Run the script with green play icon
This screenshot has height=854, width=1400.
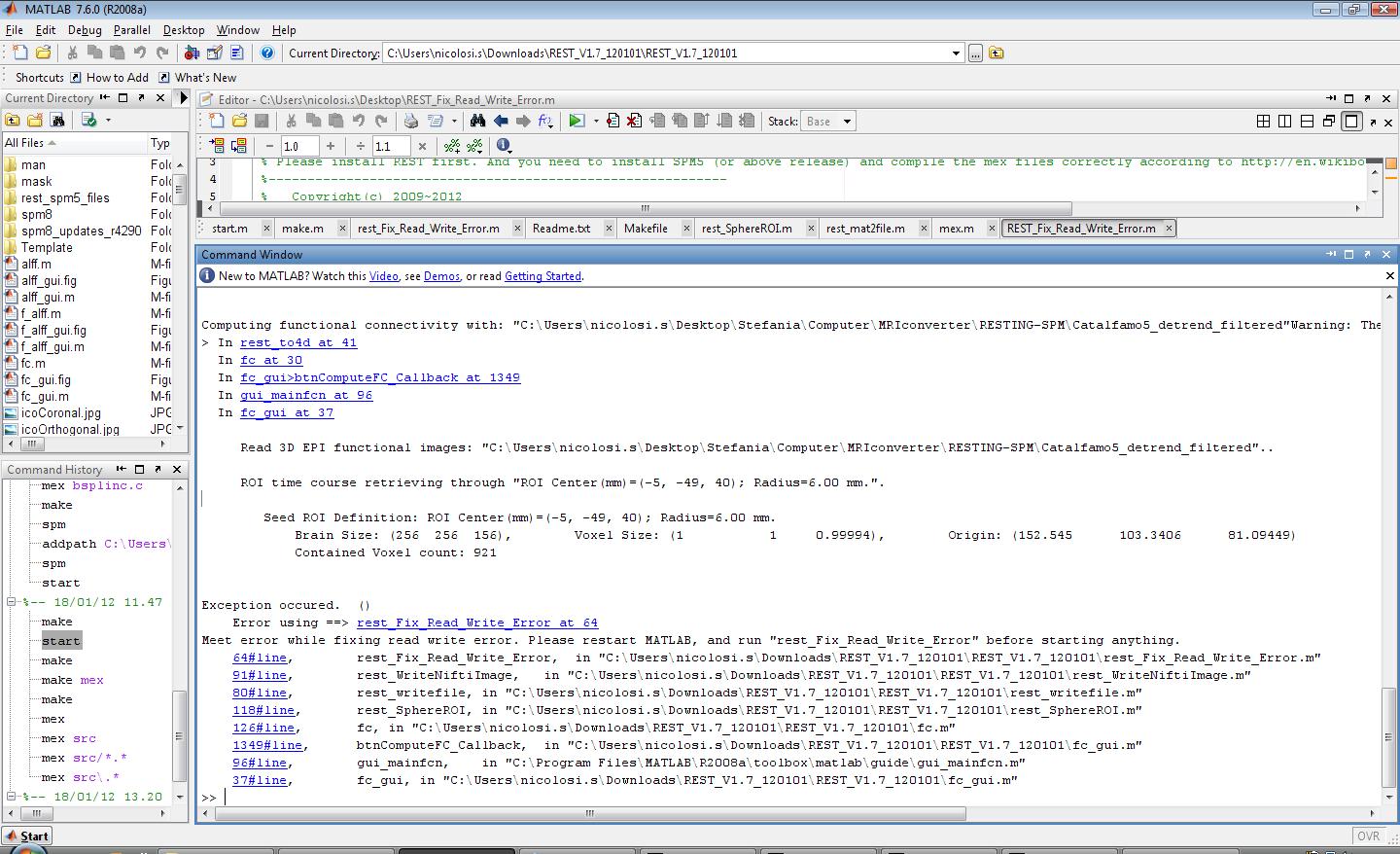[x=577, y=121]
